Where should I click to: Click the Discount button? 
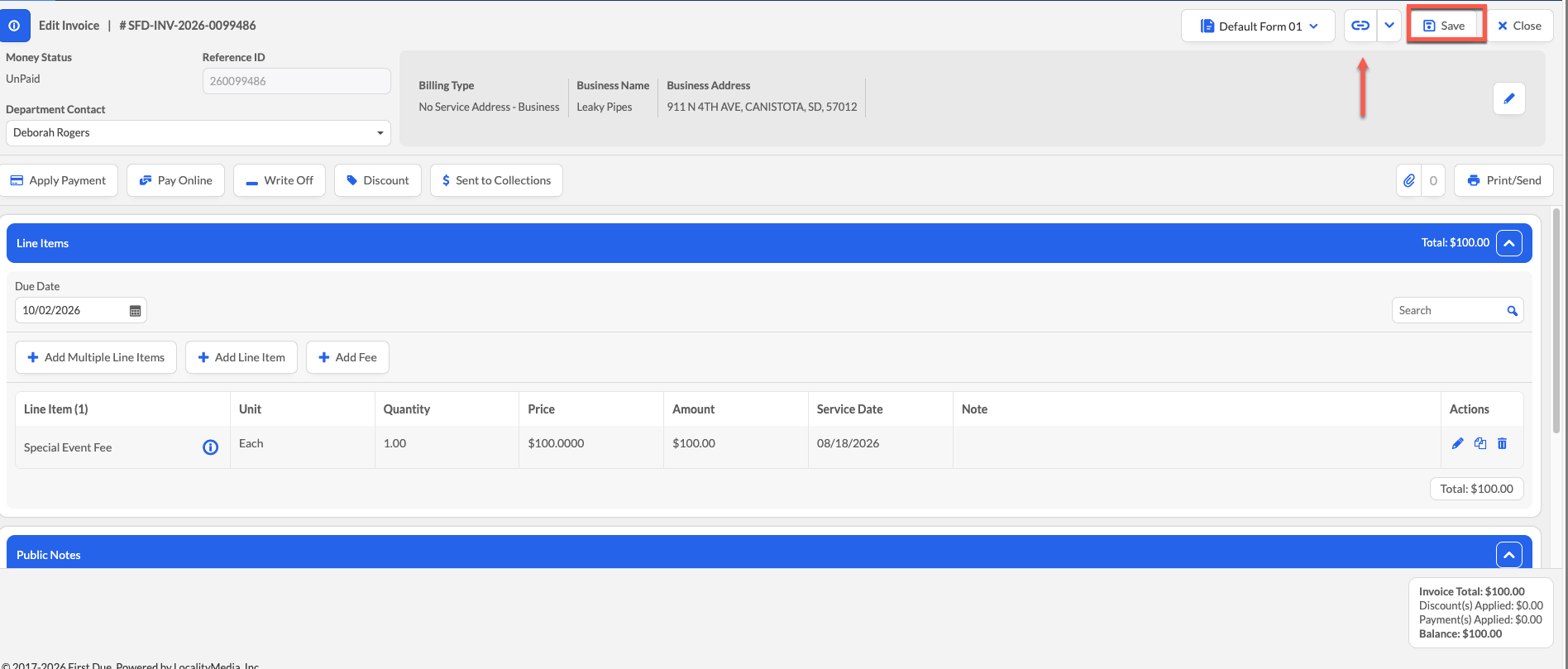378,180
